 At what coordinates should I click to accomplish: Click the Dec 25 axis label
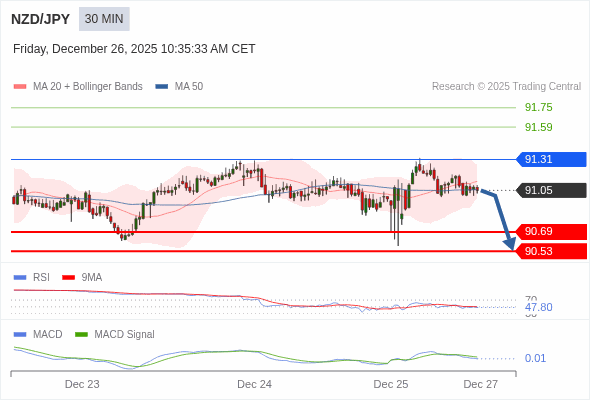[x=391, y=384]
